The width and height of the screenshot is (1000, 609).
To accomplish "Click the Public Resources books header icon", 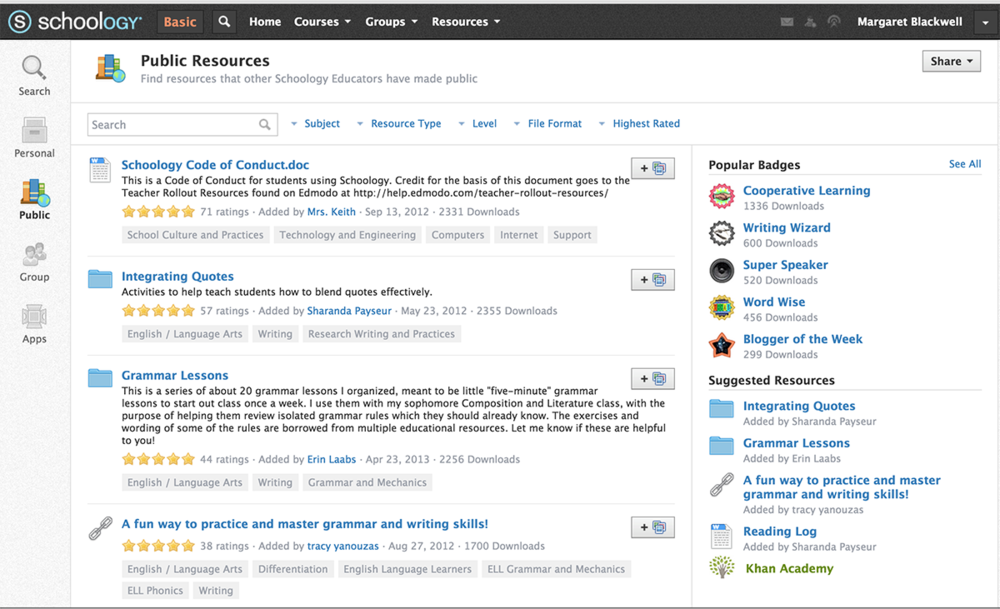I will click(x=110, y=68).
